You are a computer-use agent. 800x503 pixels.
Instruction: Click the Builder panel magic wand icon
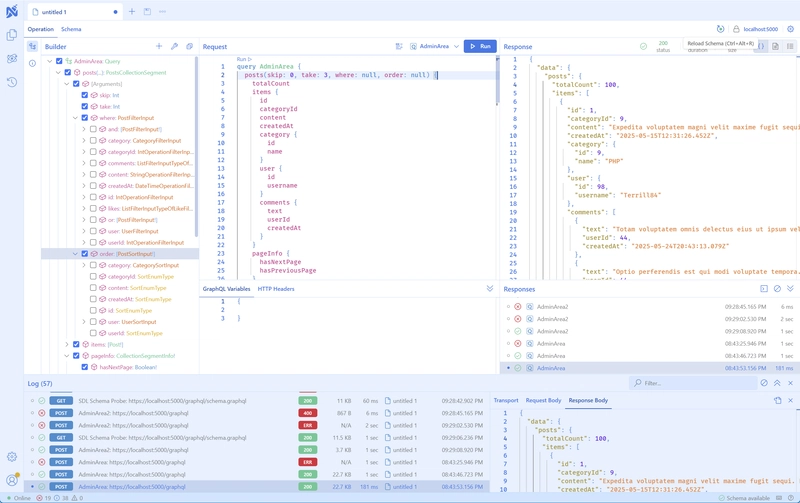point(174,46)
